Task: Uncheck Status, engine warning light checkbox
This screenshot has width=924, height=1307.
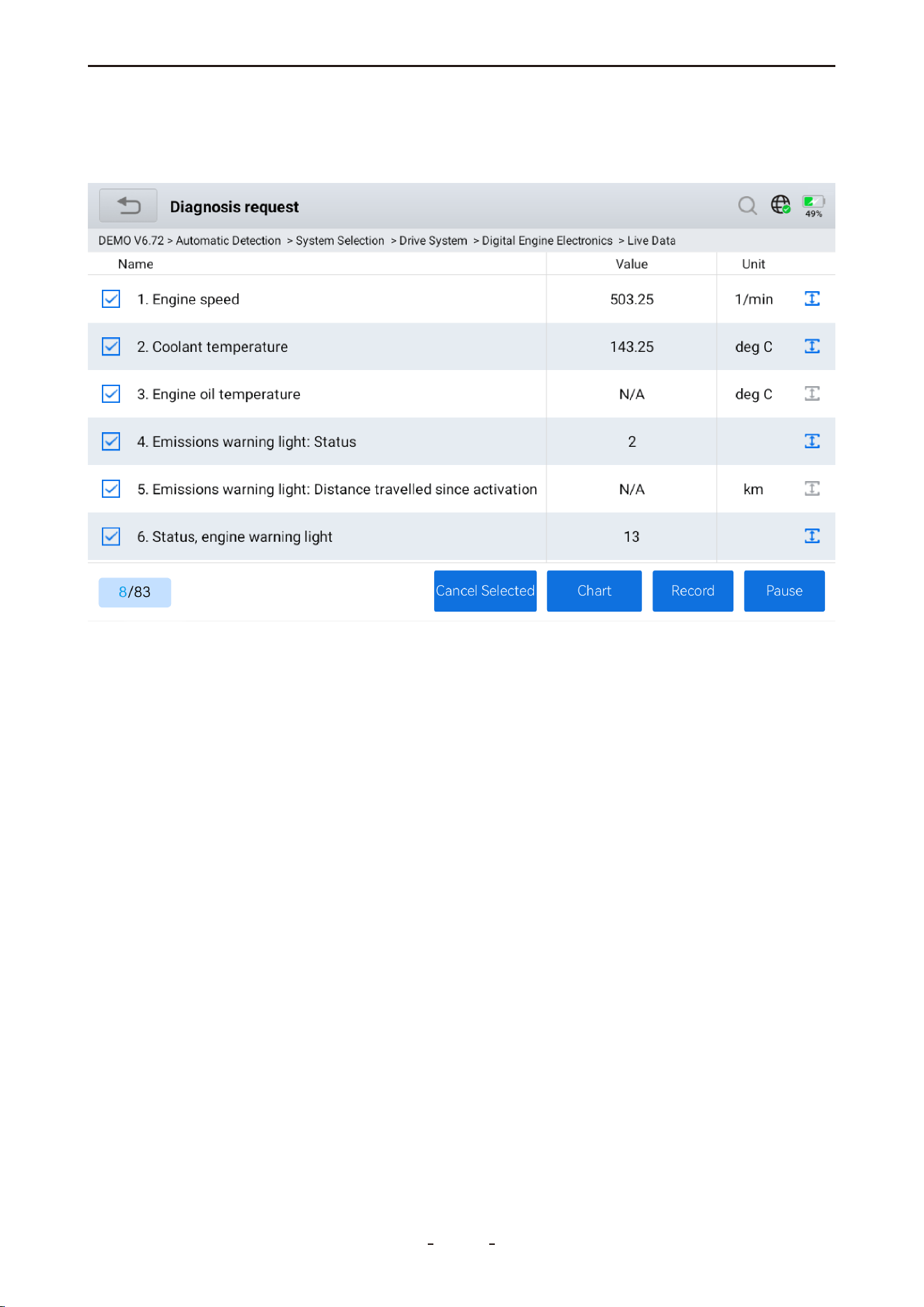Action: [x=111, y=536]
